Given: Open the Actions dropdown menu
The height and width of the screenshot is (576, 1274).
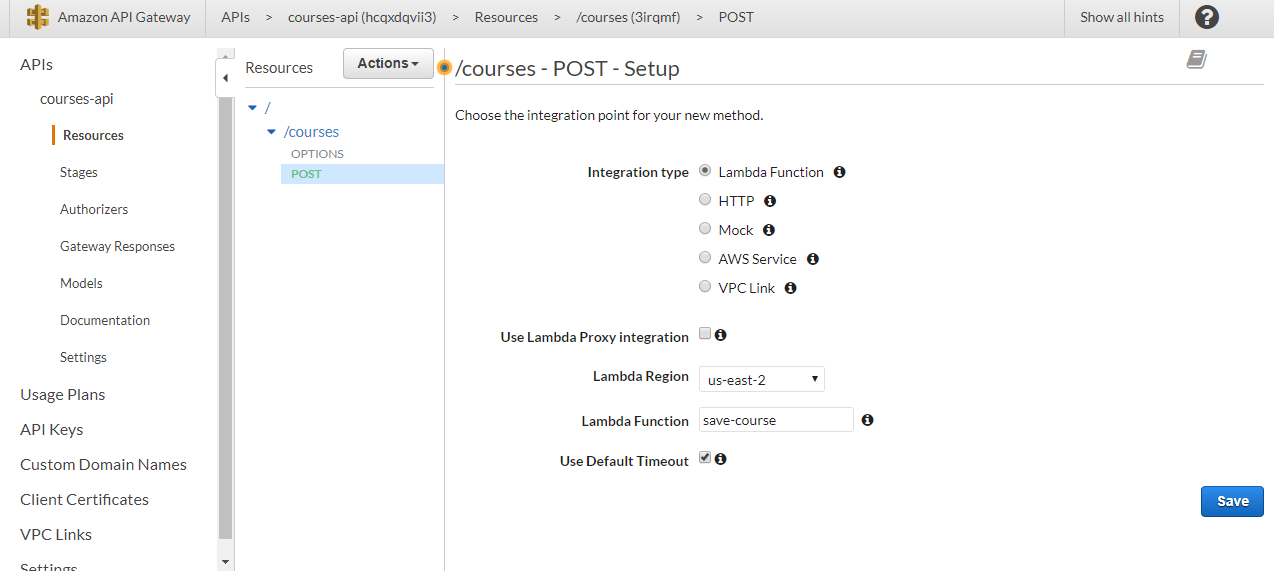Looking at the screenshot, I should click(388, 63).
